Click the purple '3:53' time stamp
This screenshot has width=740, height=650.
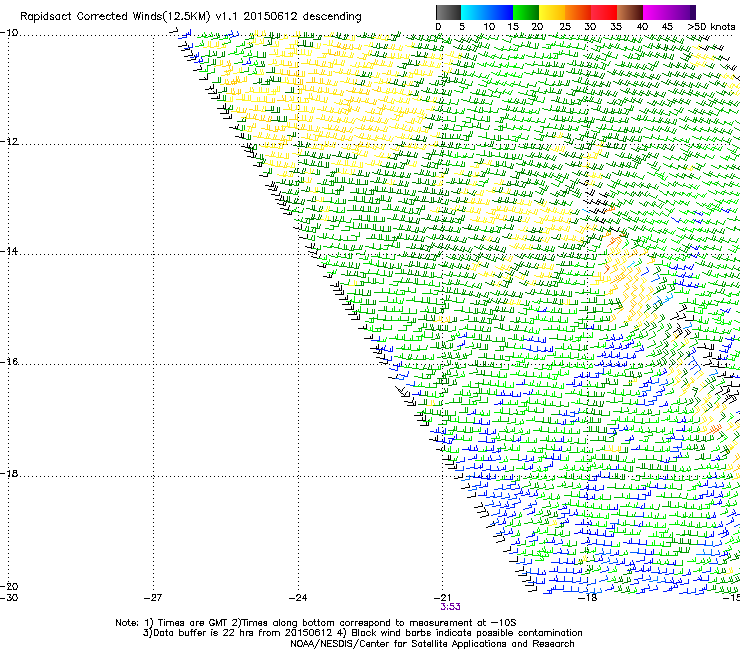click(x=450, y=607)
